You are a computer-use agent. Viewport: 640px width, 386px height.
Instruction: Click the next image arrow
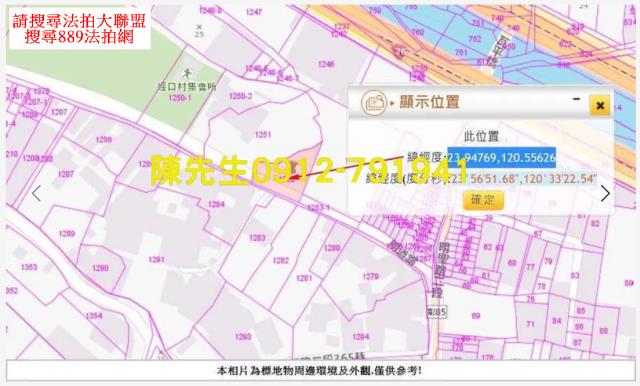coord(605,193)
